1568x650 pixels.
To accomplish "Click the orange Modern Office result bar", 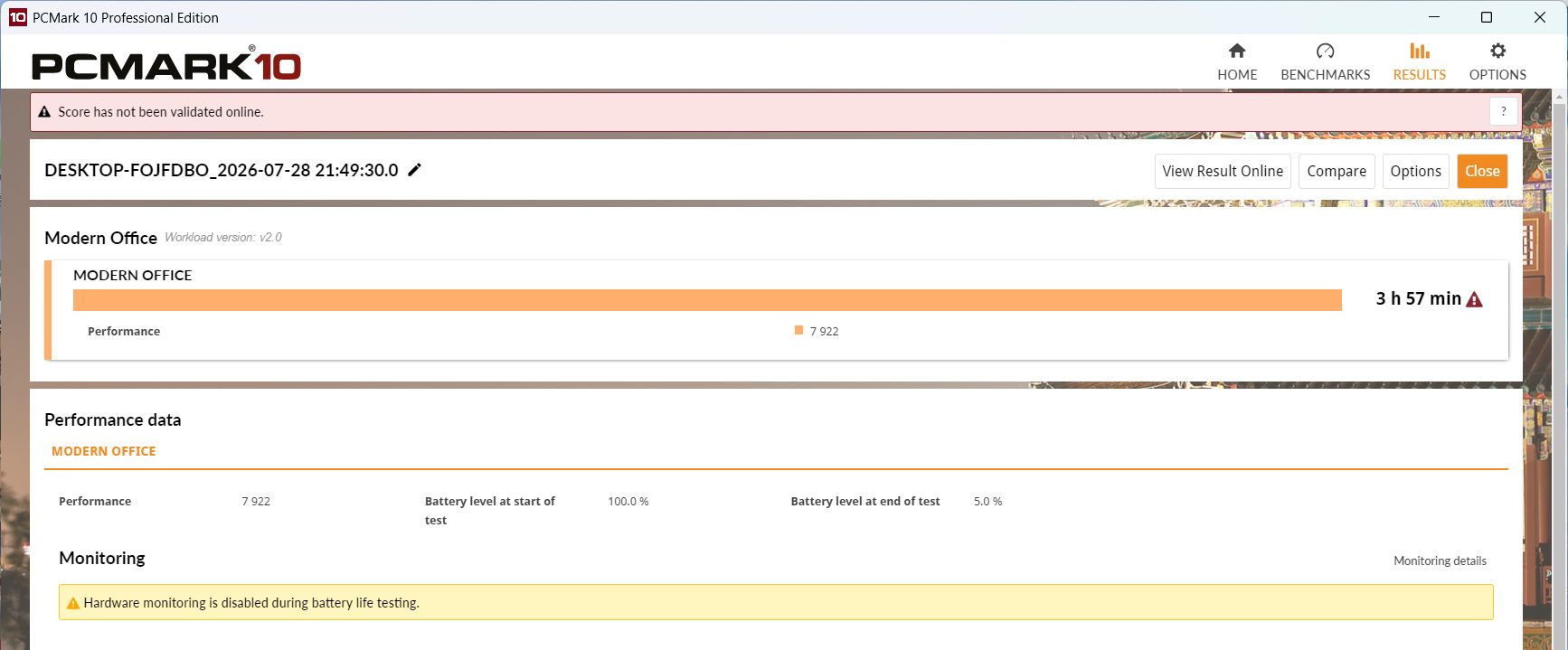I will click(707, 300).
